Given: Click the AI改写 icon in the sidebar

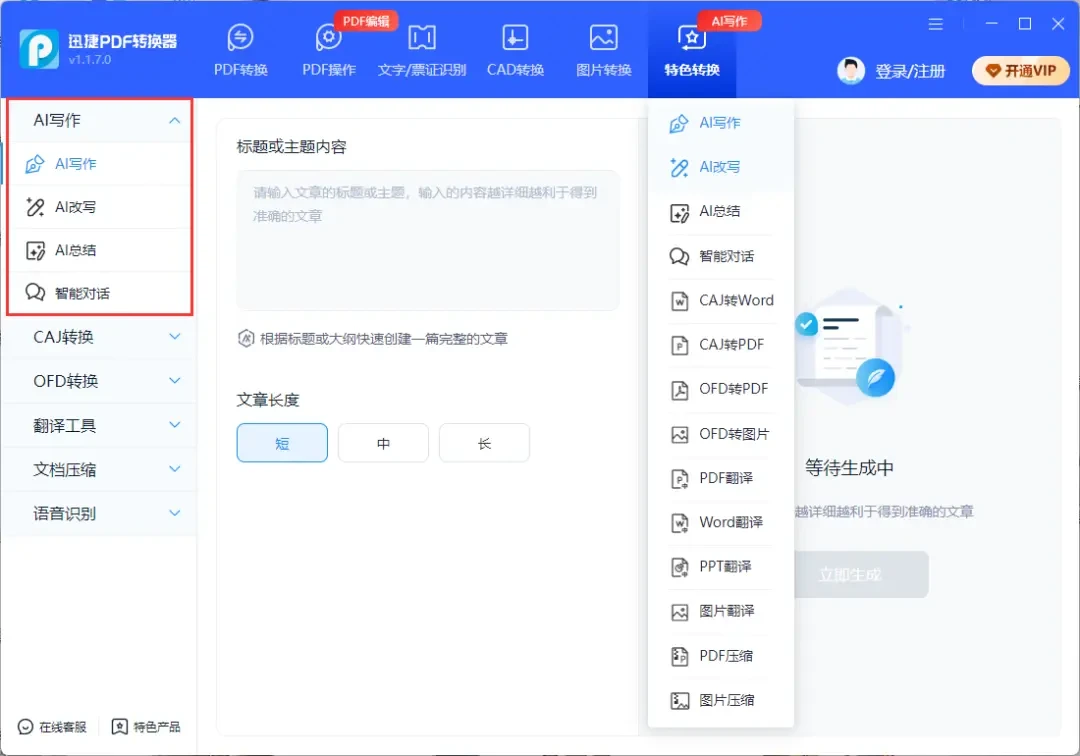Looking at the screenshot, I should (35, 207).
